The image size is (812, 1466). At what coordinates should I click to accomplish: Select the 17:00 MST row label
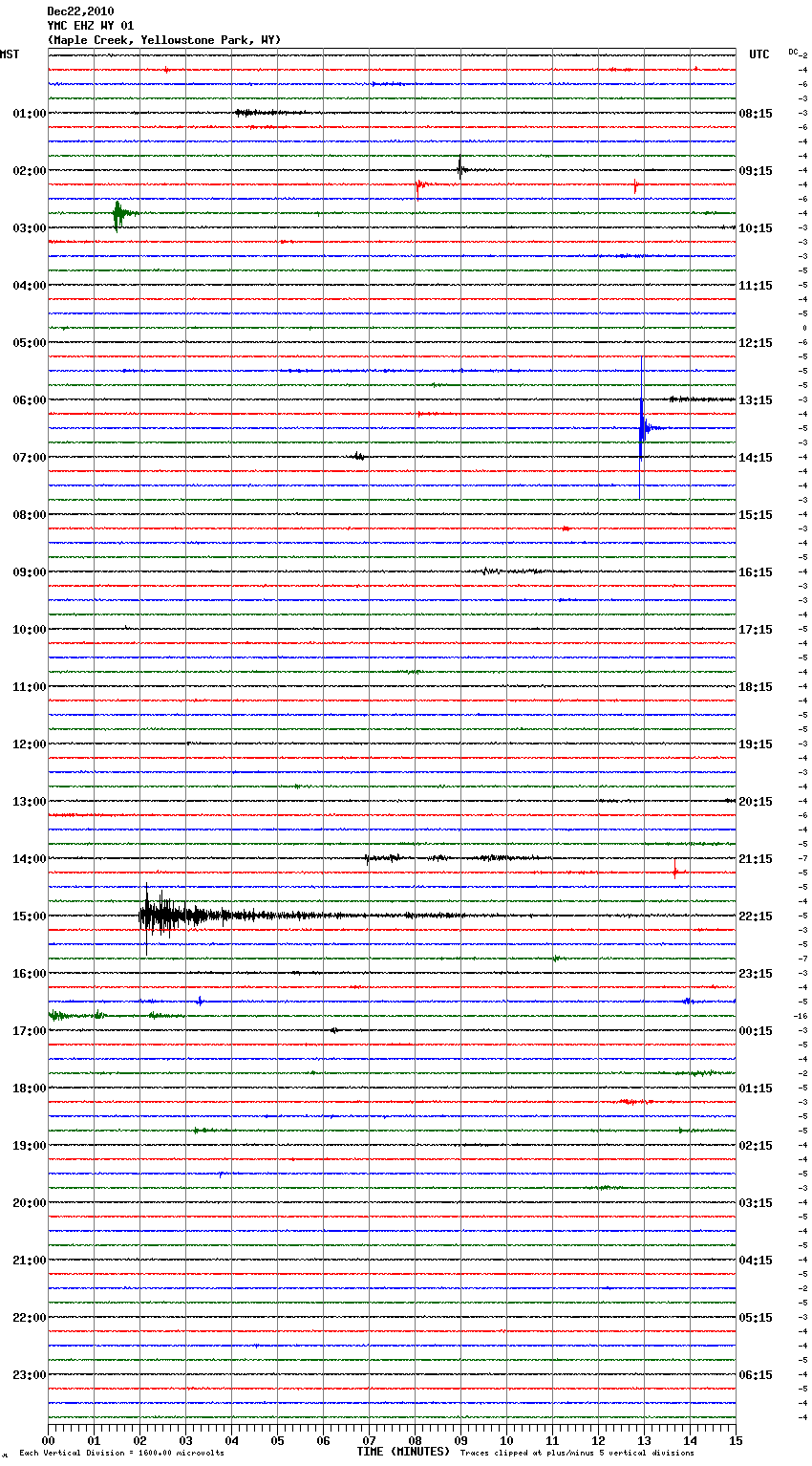(x=29, y=1031)
